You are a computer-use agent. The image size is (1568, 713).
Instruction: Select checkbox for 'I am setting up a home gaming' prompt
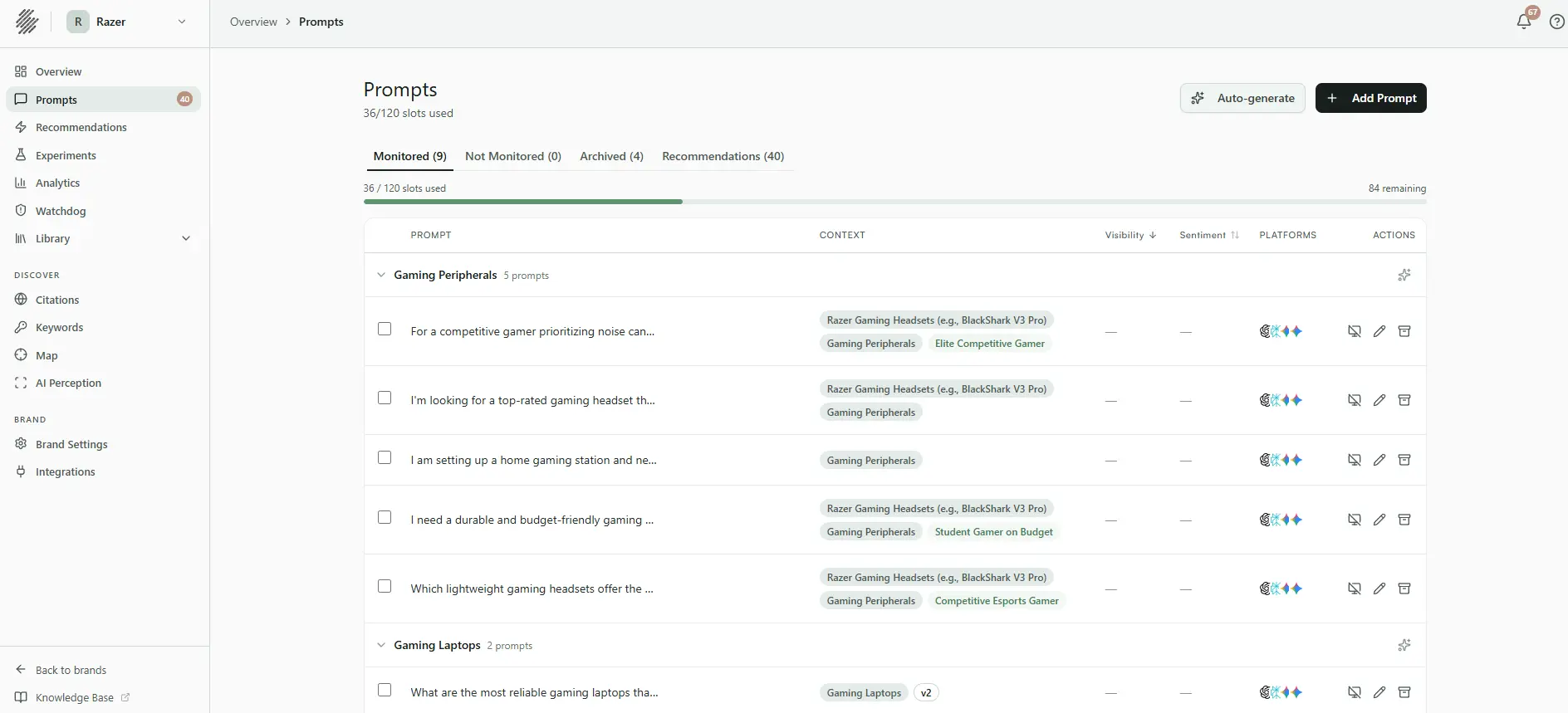385,457
